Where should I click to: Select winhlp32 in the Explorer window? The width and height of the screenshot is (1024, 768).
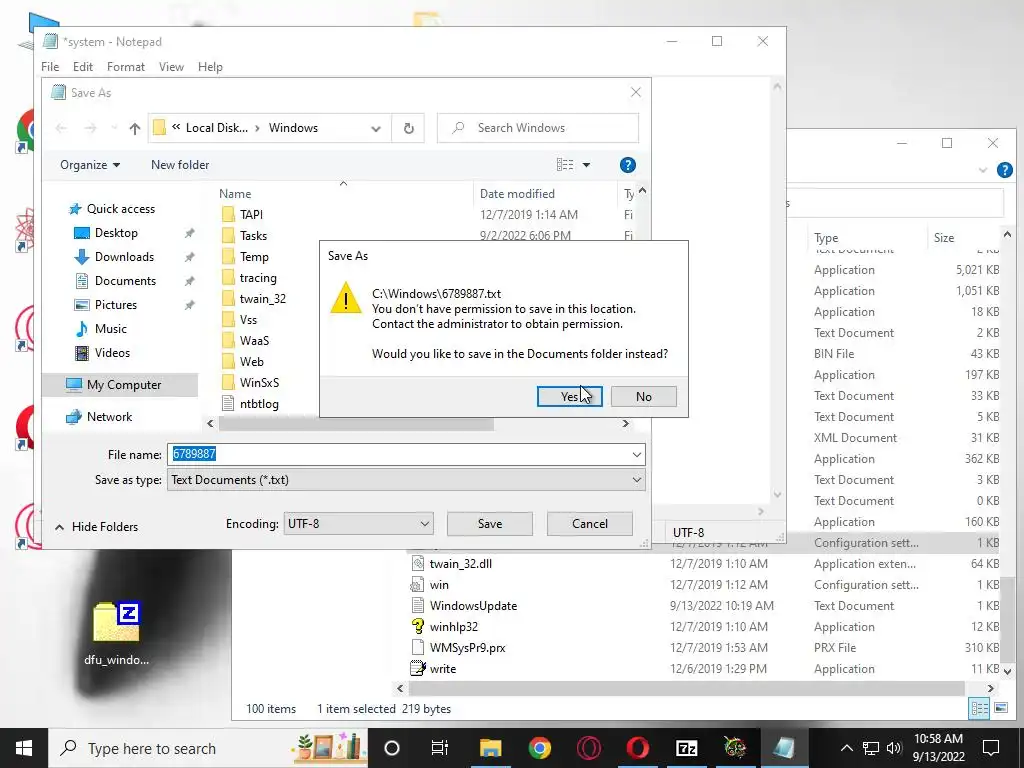[454, 626]
